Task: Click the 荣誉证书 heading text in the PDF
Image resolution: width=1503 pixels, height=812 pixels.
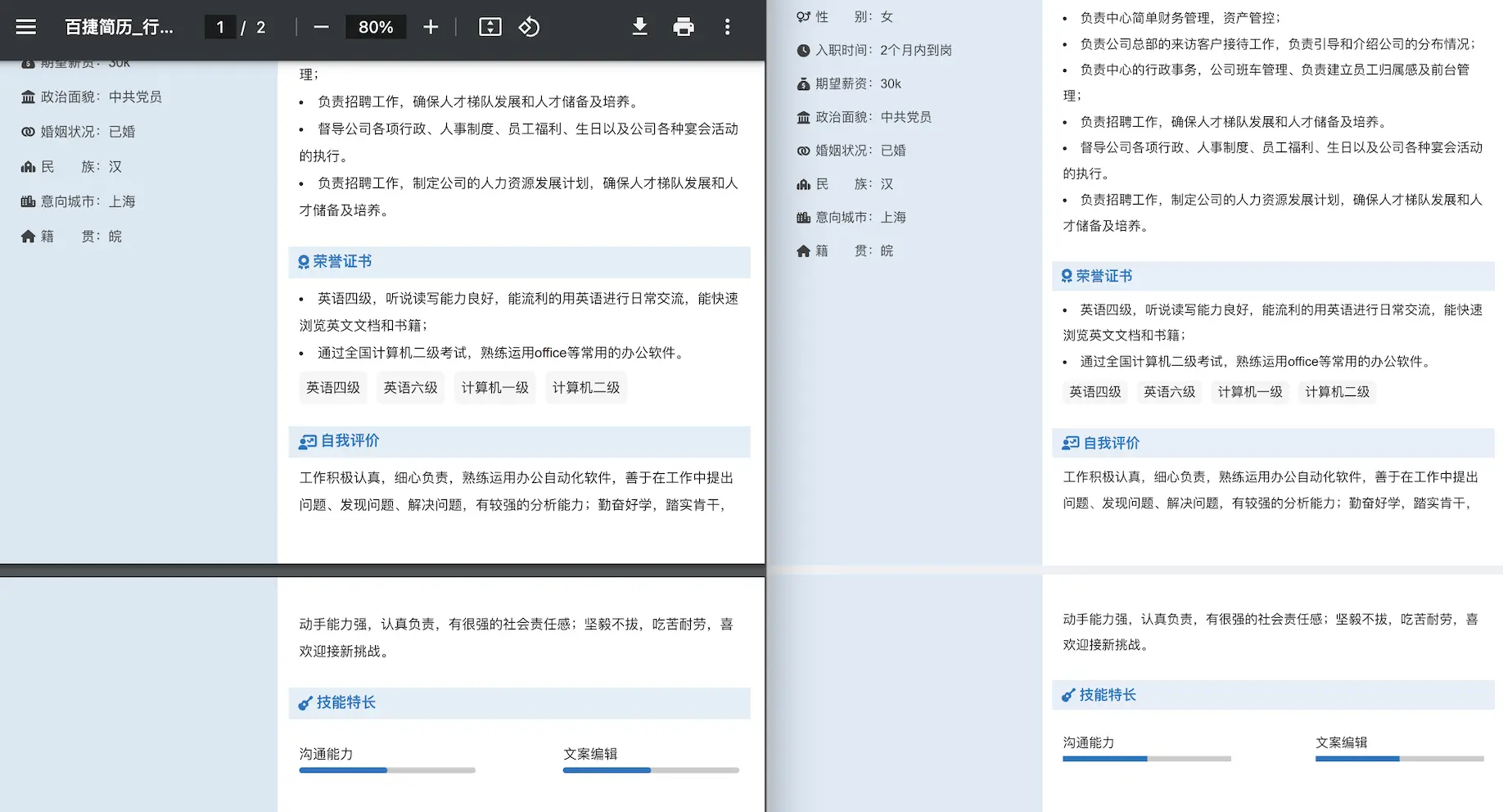Action: click(342, 262)
